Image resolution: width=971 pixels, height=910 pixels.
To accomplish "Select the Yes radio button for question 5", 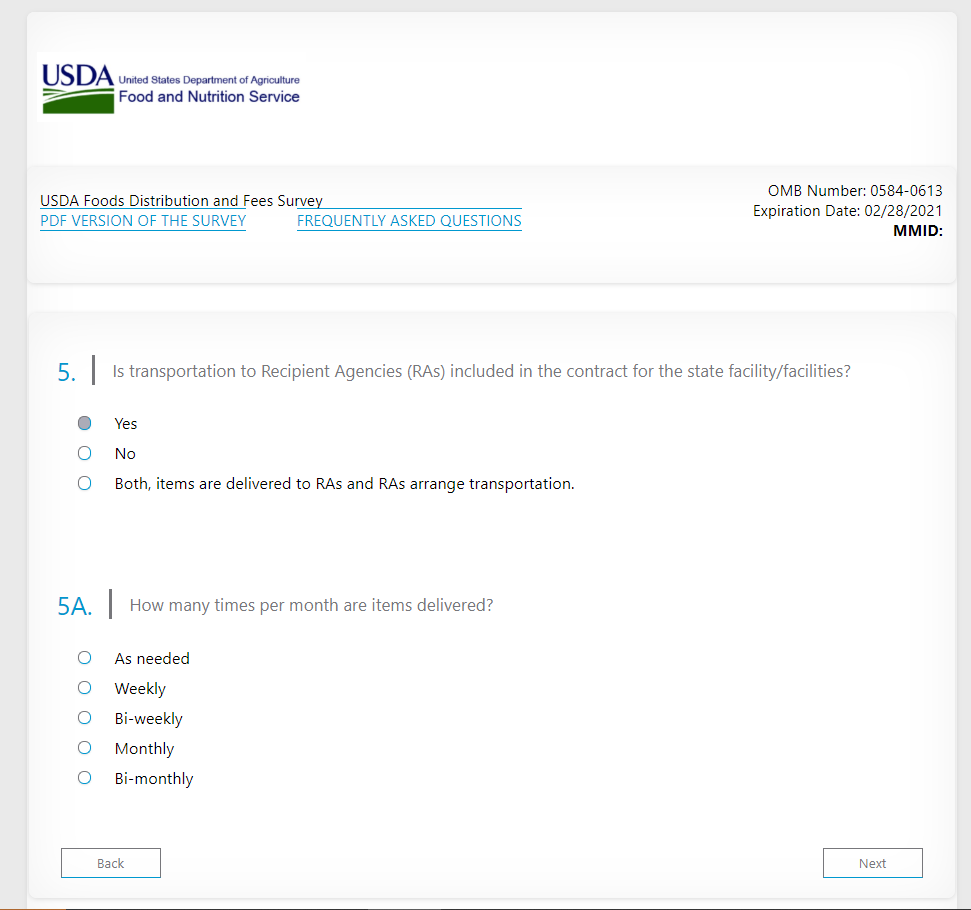I will [x=85, y=423].
